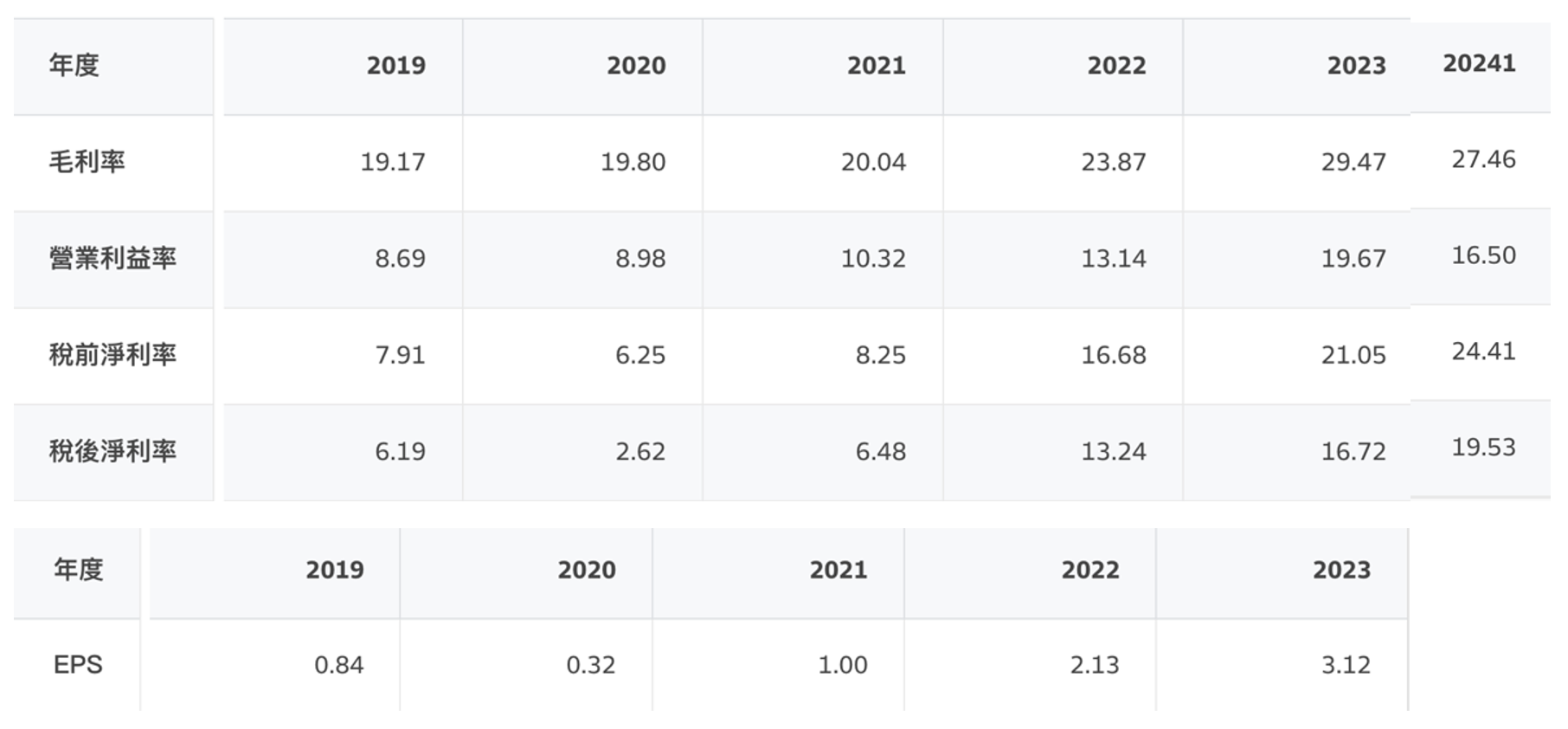Click the pre-tax margin value 24.41
This screenshot has width=1568, height=729.
tap(1483, 352)
